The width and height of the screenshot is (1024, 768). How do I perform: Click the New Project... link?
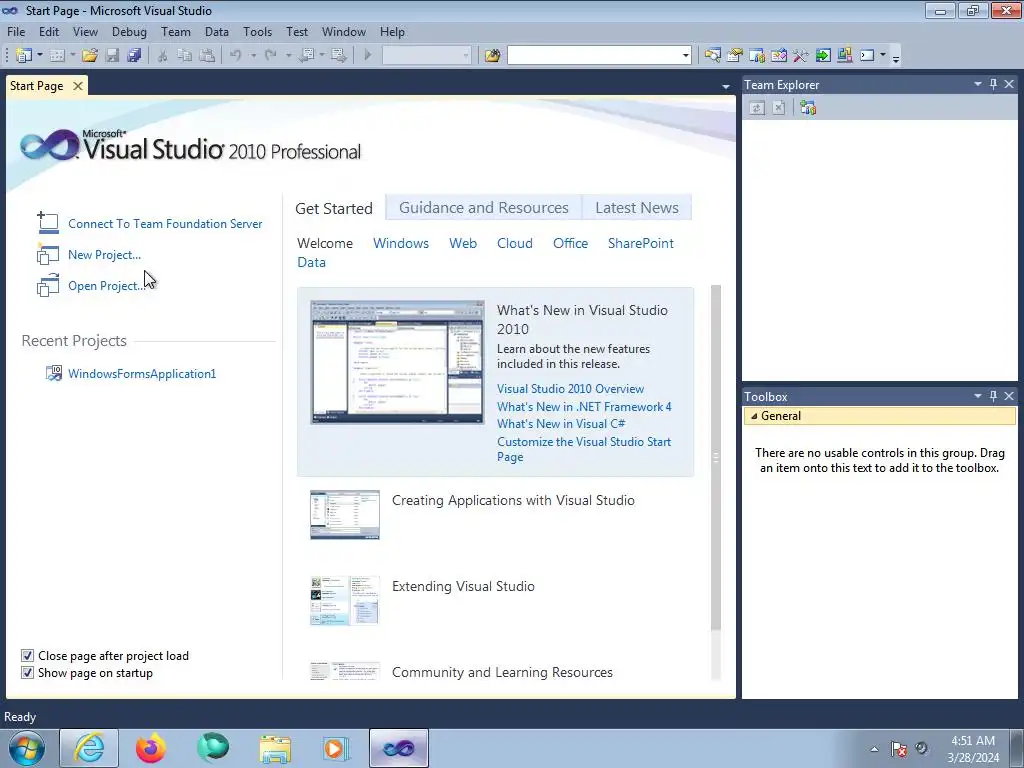coord(104,255)
